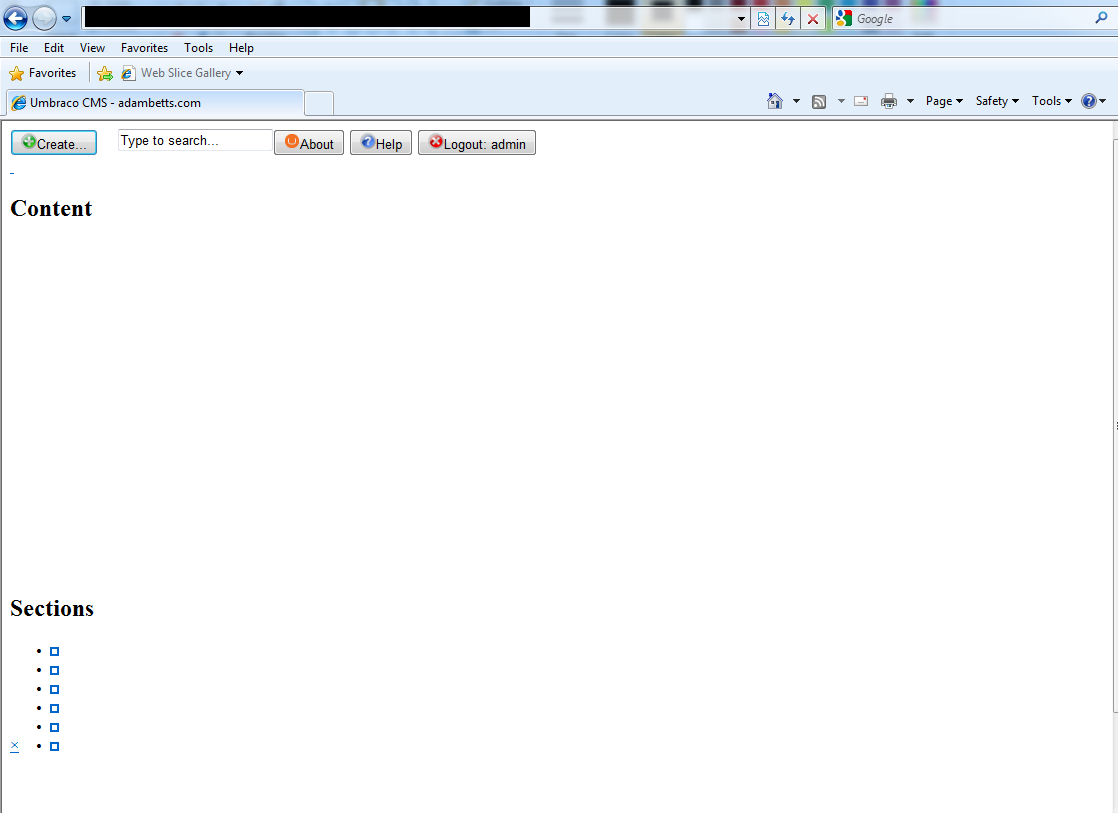The width and height of the screenshot is (1118, 813).
Task: Click the small blue X link near Sections
Action: (14, 746)
